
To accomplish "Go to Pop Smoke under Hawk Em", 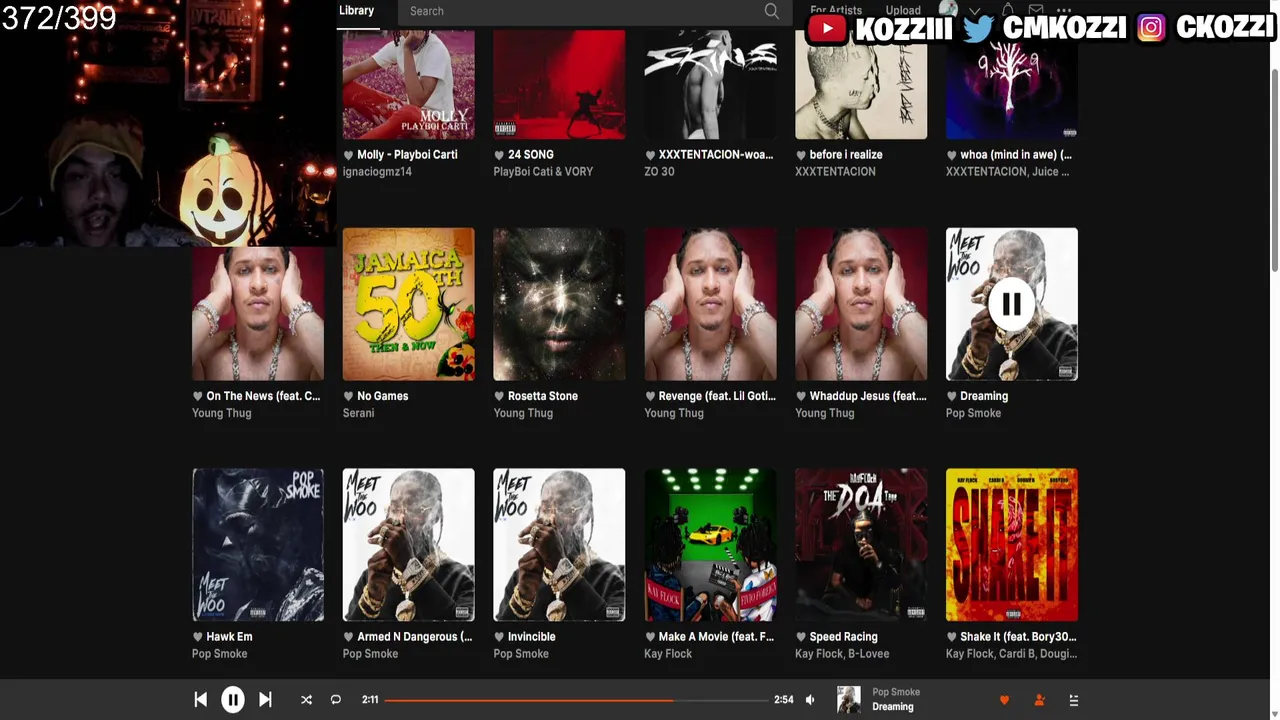I will coord(220,654).
